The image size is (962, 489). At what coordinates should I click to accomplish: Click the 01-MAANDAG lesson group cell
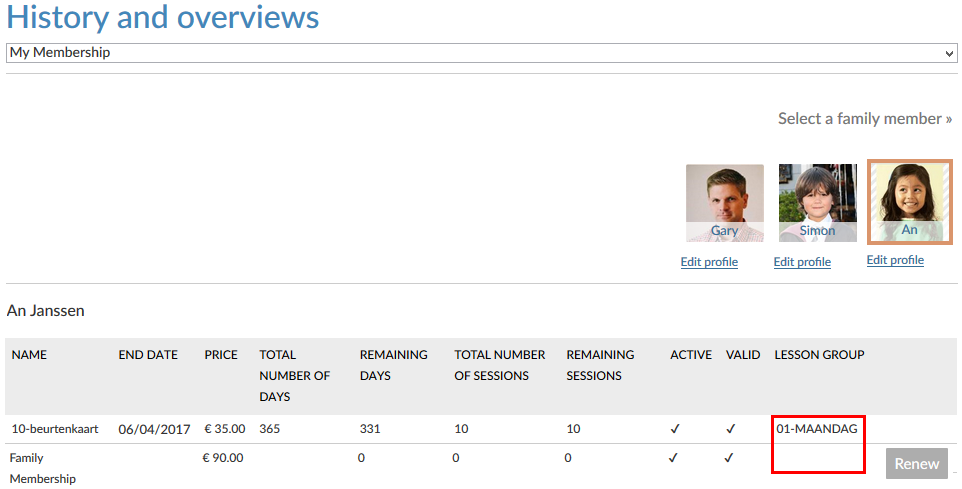coord(816,429)
